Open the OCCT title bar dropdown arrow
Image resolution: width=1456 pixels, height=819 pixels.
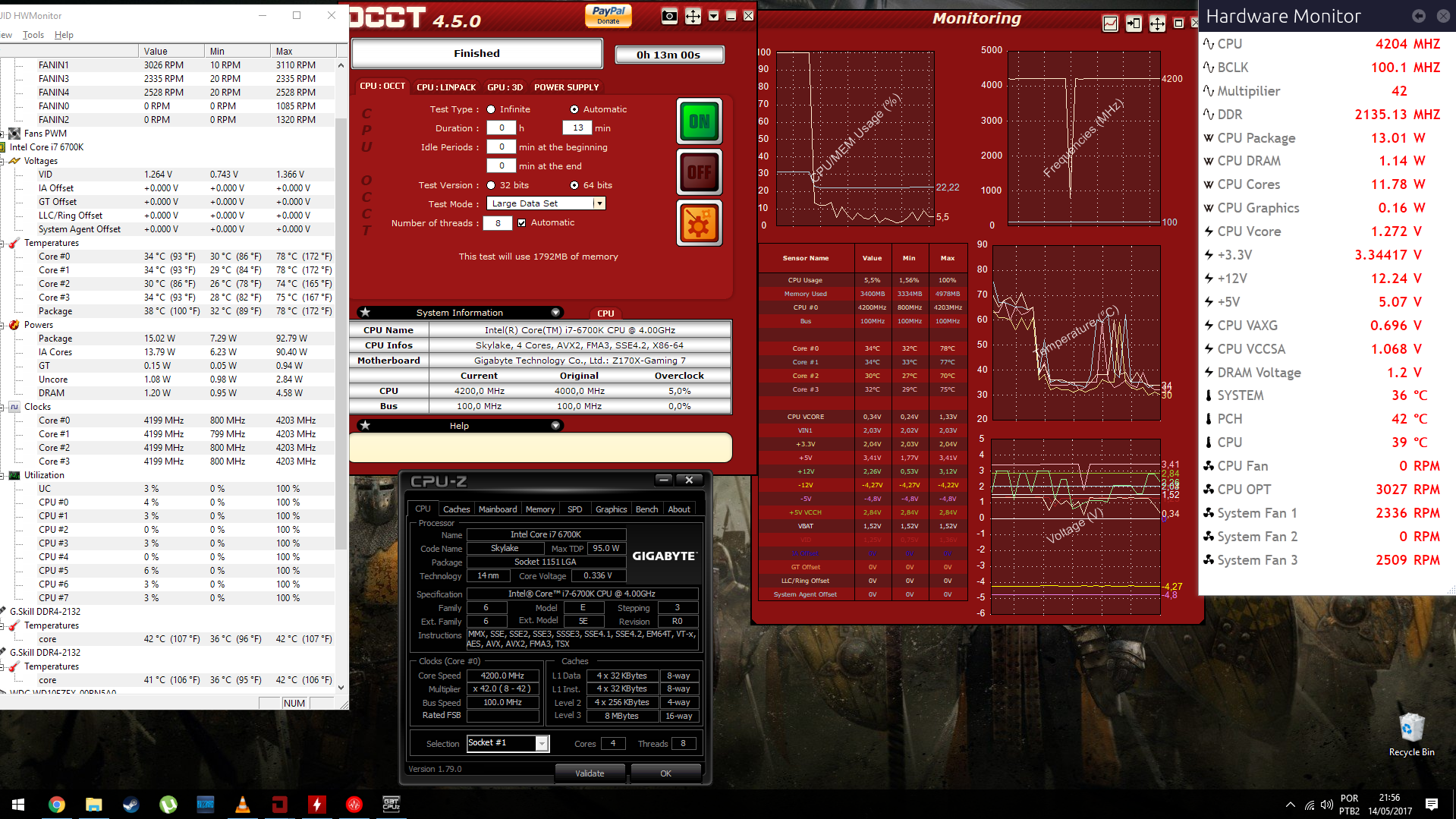pos(713,16)
